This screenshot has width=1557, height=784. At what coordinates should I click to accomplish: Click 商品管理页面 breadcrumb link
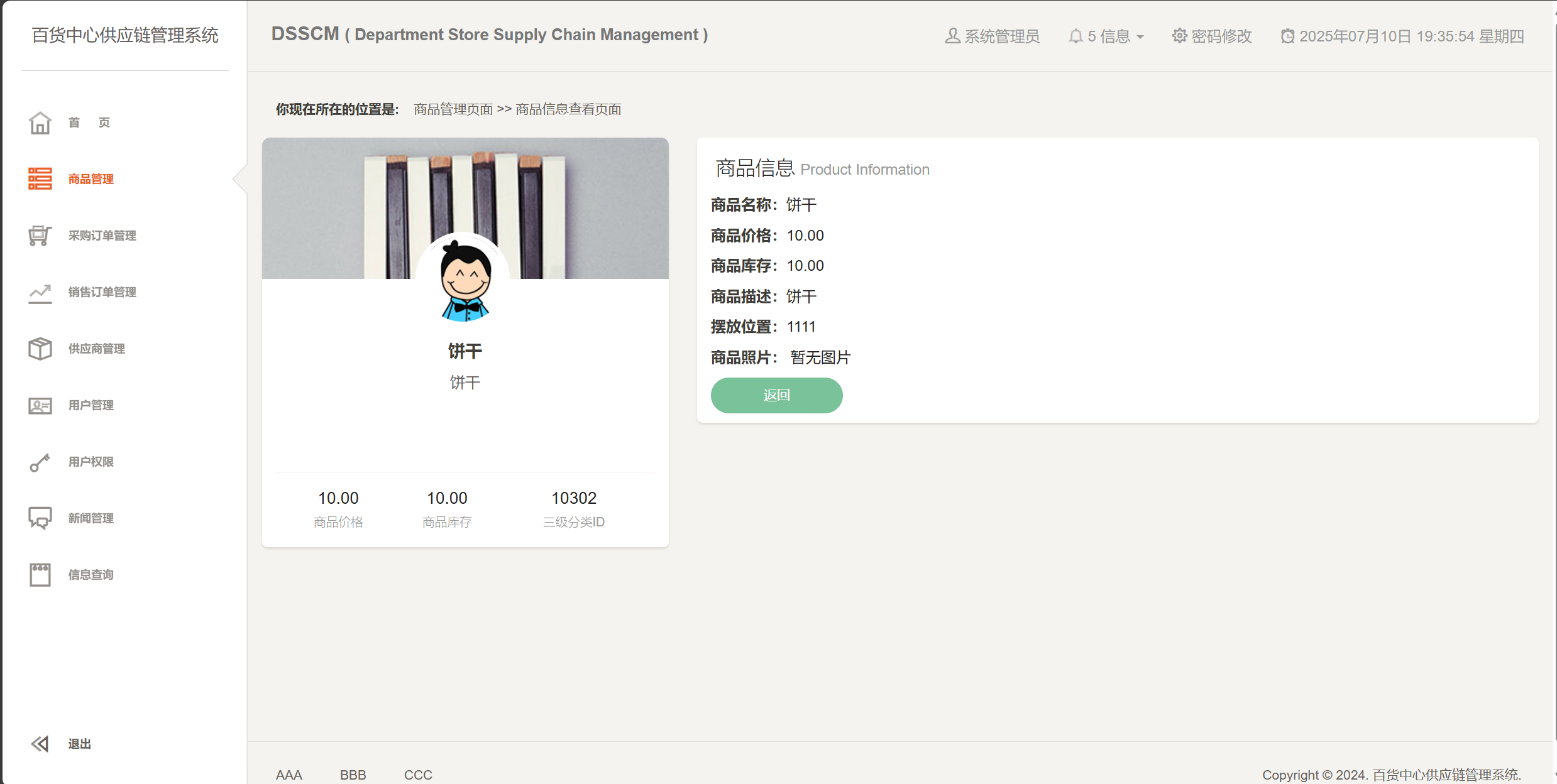[x=453, y=109]
